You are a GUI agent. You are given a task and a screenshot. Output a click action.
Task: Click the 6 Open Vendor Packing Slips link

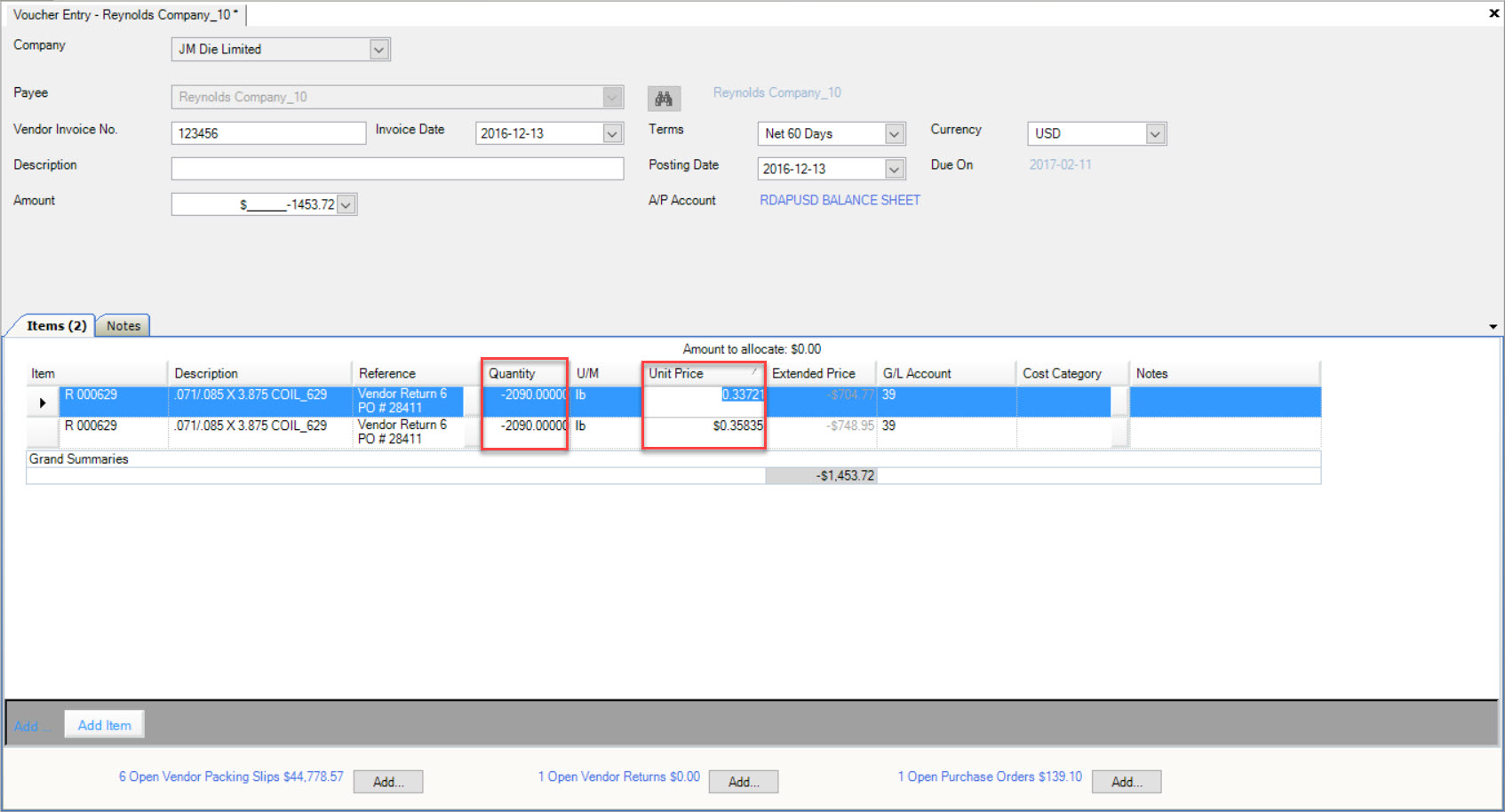coord(231,776)
